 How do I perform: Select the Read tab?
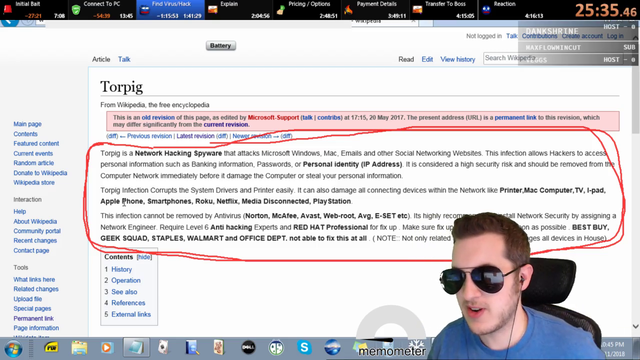click(406, 59)
